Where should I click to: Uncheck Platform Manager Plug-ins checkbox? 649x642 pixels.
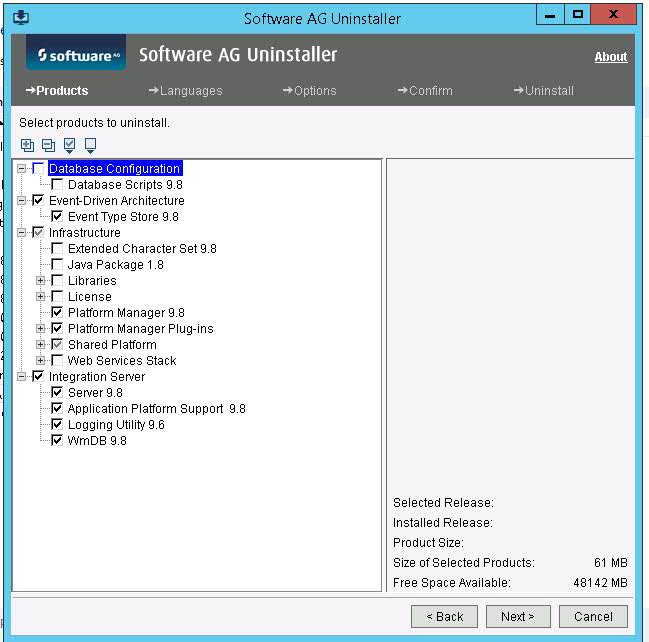tap(57, 329)
